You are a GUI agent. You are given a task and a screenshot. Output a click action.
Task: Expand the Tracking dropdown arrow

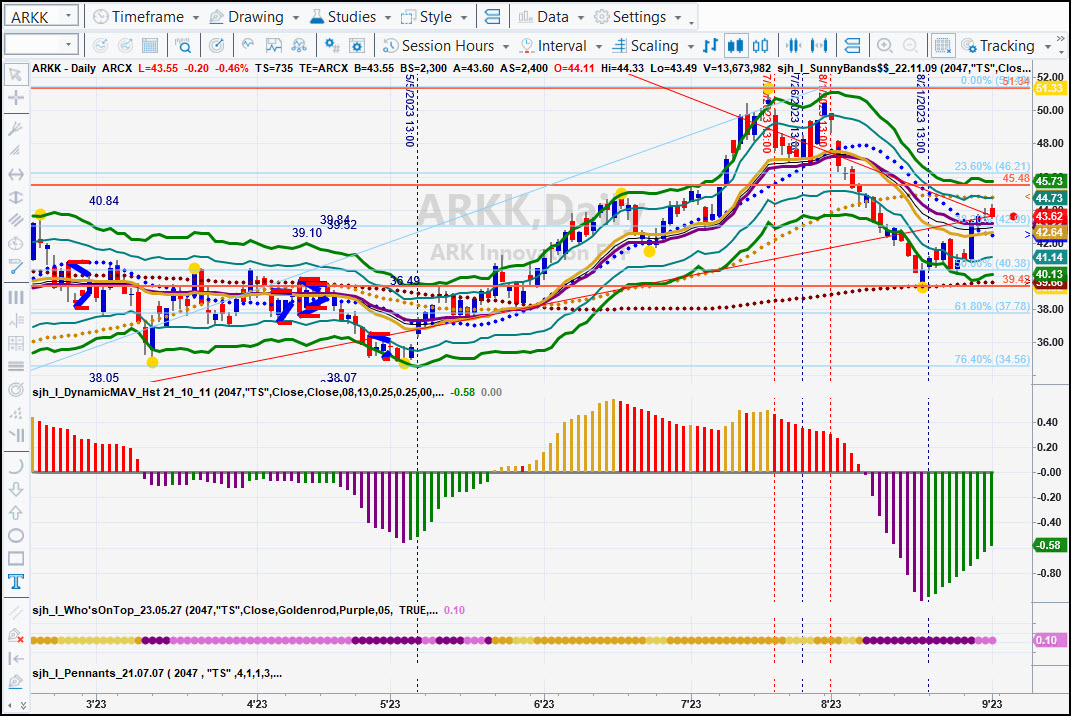(x=1048, y=46)
